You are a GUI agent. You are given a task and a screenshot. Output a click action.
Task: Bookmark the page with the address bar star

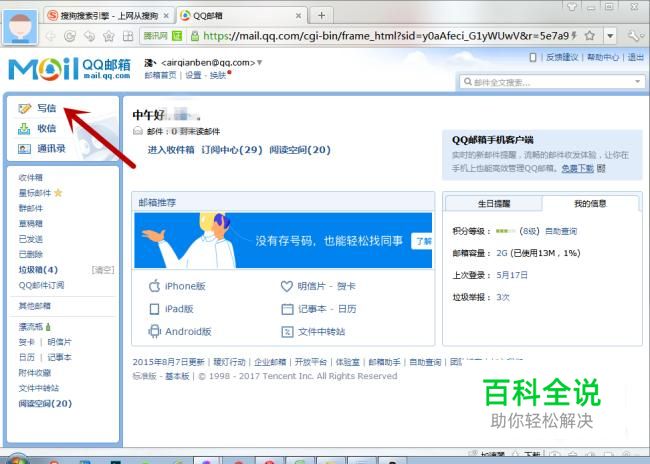click(x=589, y=36)
